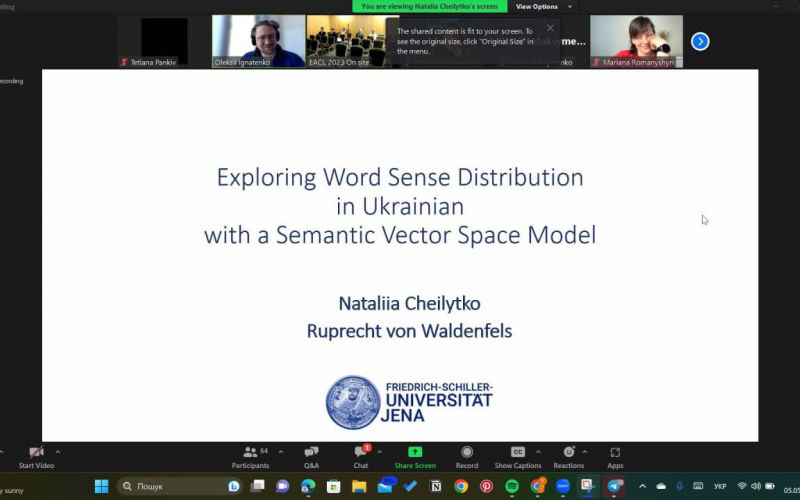Expand the caret next to Participants
Screen dimensions: 800x500
[281, 452]
